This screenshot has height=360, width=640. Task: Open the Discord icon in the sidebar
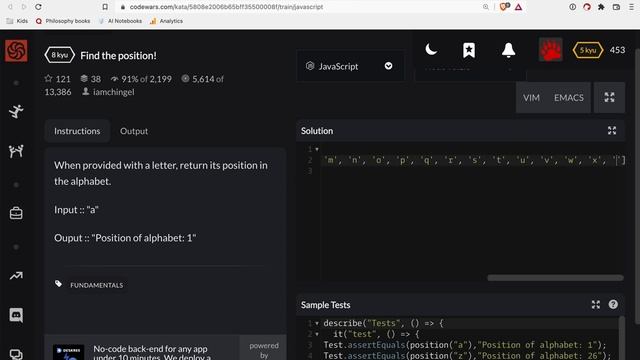(16, 315)
